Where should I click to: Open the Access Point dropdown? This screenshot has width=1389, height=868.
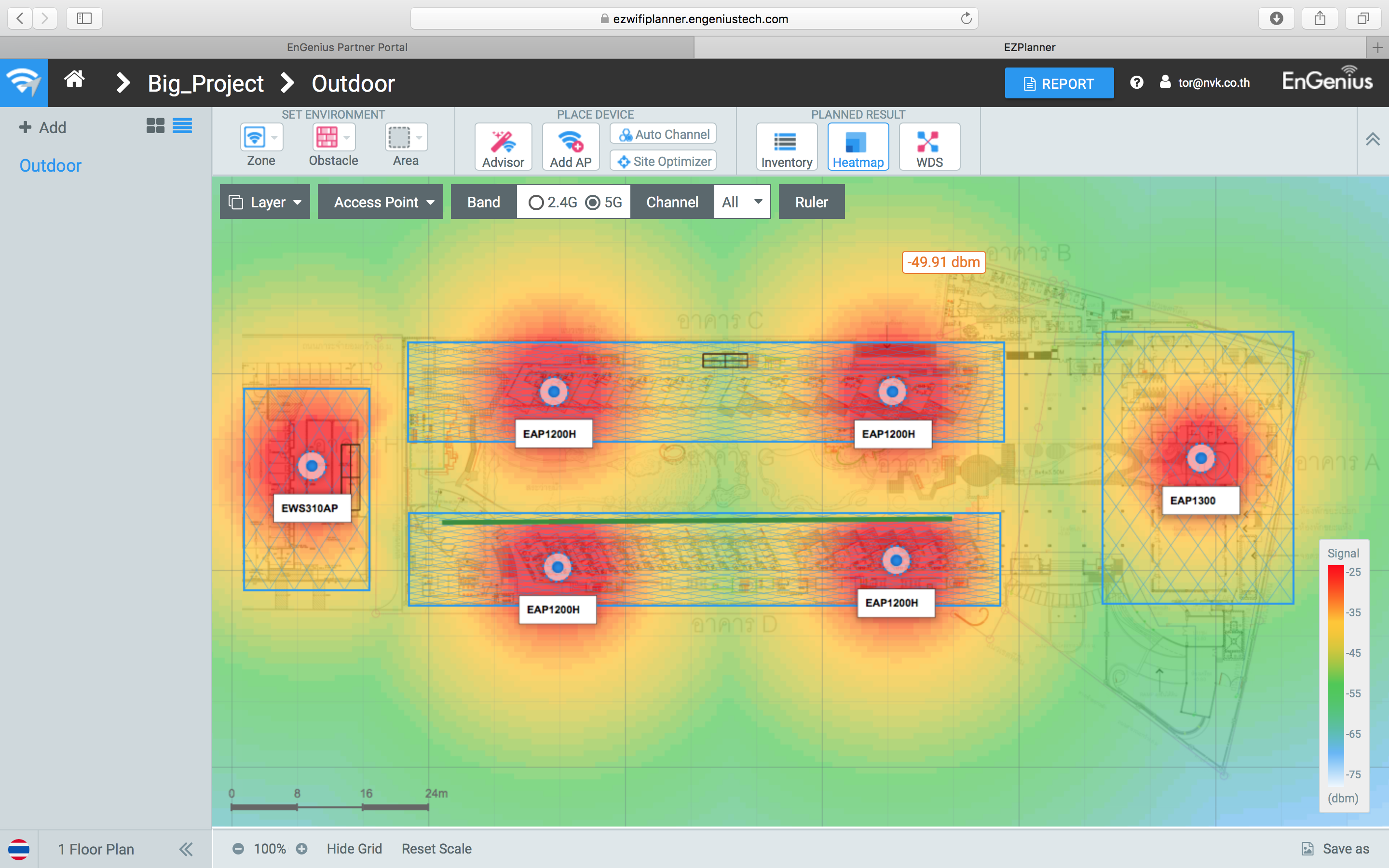pos(381,202)
